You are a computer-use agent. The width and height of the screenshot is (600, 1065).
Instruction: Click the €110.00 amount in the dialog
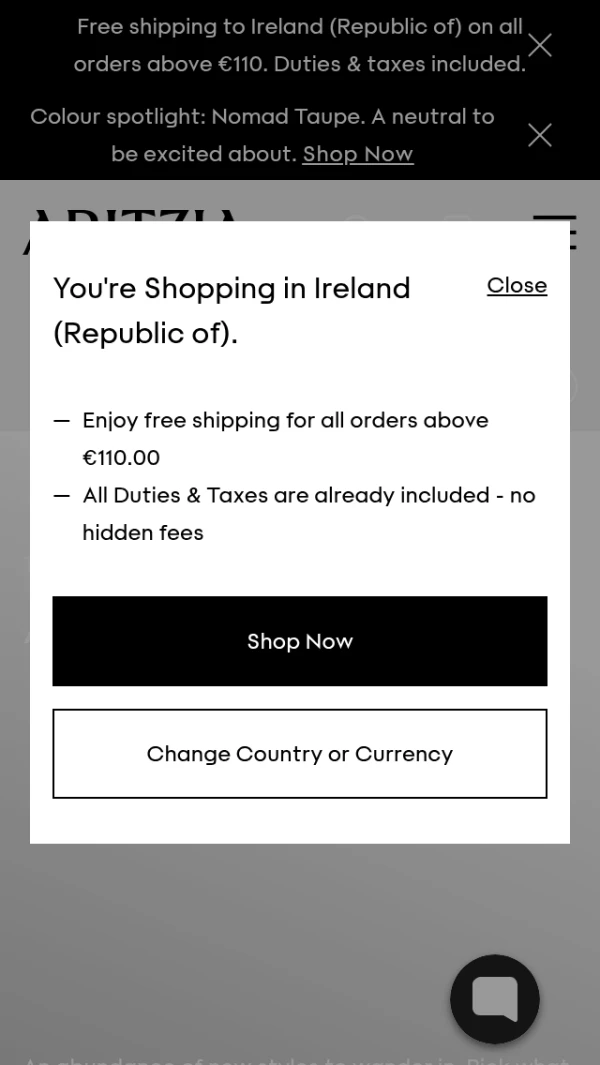121,458
